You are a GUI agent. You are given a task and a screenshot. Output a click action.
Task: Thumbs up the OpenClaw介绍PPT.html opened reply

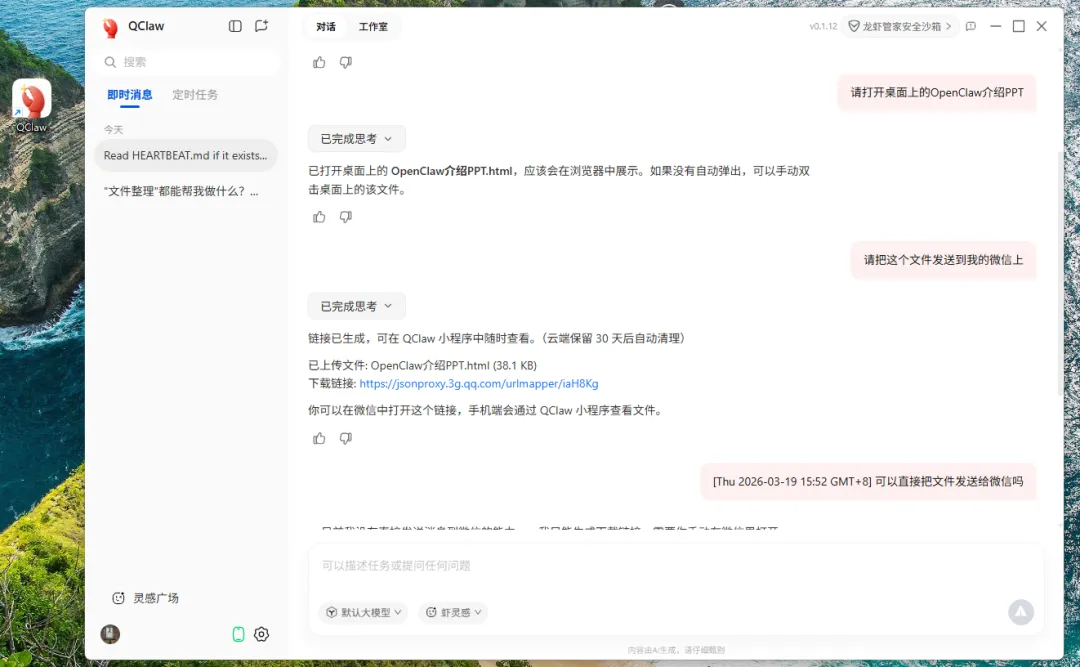pyautogui.click(x=319, y=217)
